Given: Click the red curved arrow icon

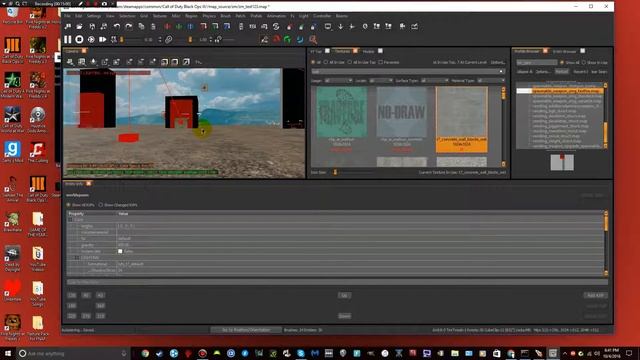Looking at the screenshot, I should [x=276, y=39].
